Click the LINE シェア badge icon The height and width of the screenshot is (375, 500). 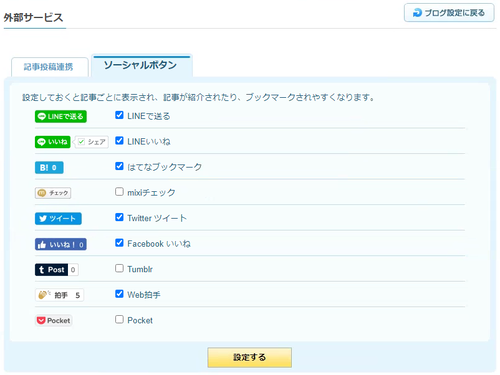coord(92,142)
